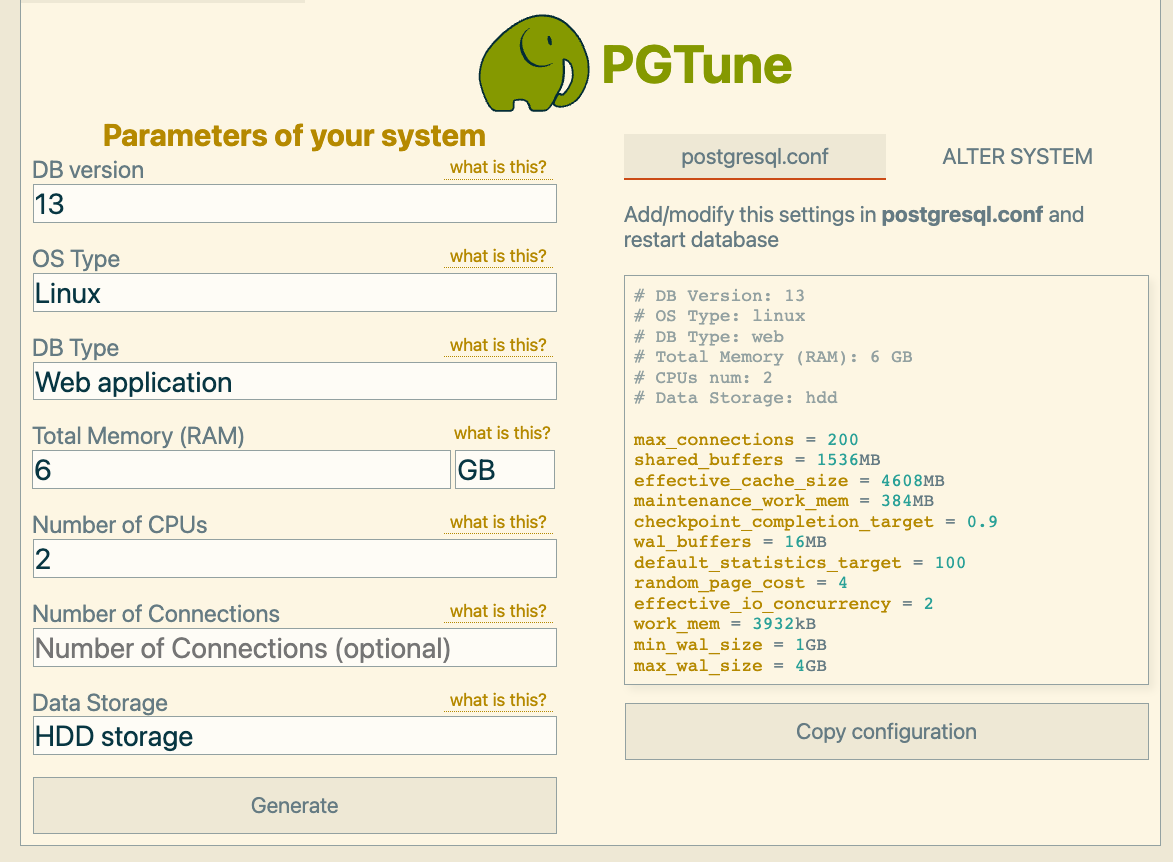Open 'what is this?' for Number of CPUs
Image resolution: width=1173 pixels, height=862 pixels.
498,522
